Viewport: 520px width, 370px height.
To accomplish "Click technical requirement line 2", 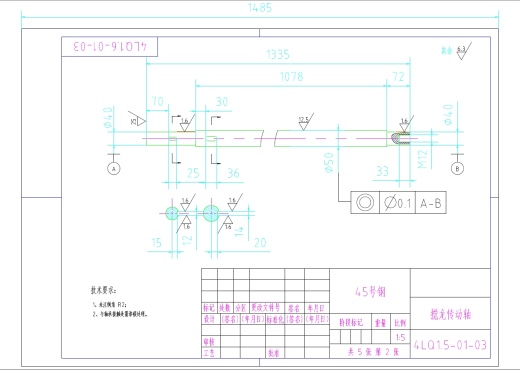I will point(120,314).
